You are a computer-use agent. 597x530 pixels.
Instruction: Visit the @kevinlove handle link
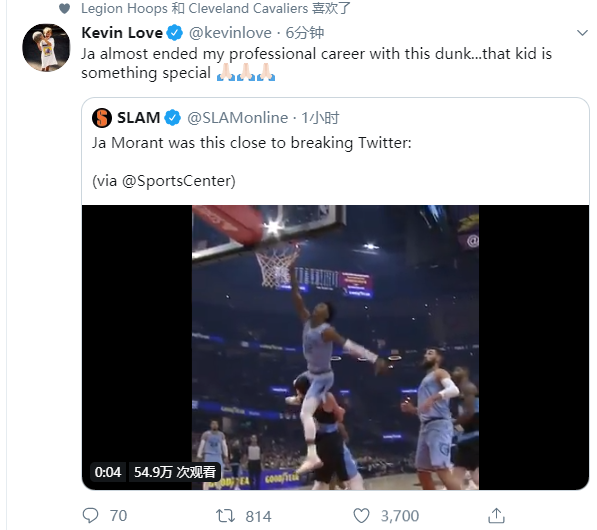pyautogui.click(x=230, y=33)
